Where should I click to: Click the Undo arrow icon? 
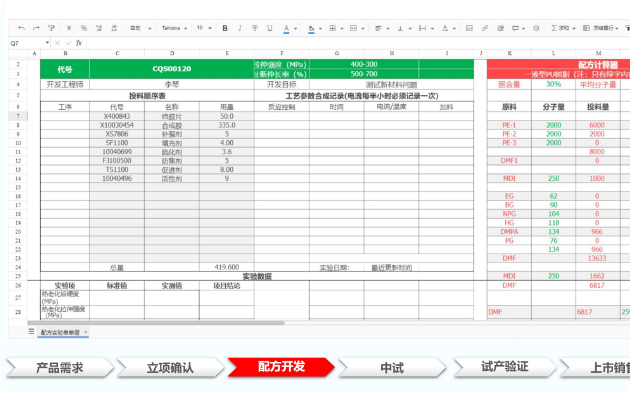tap(21, 28)
